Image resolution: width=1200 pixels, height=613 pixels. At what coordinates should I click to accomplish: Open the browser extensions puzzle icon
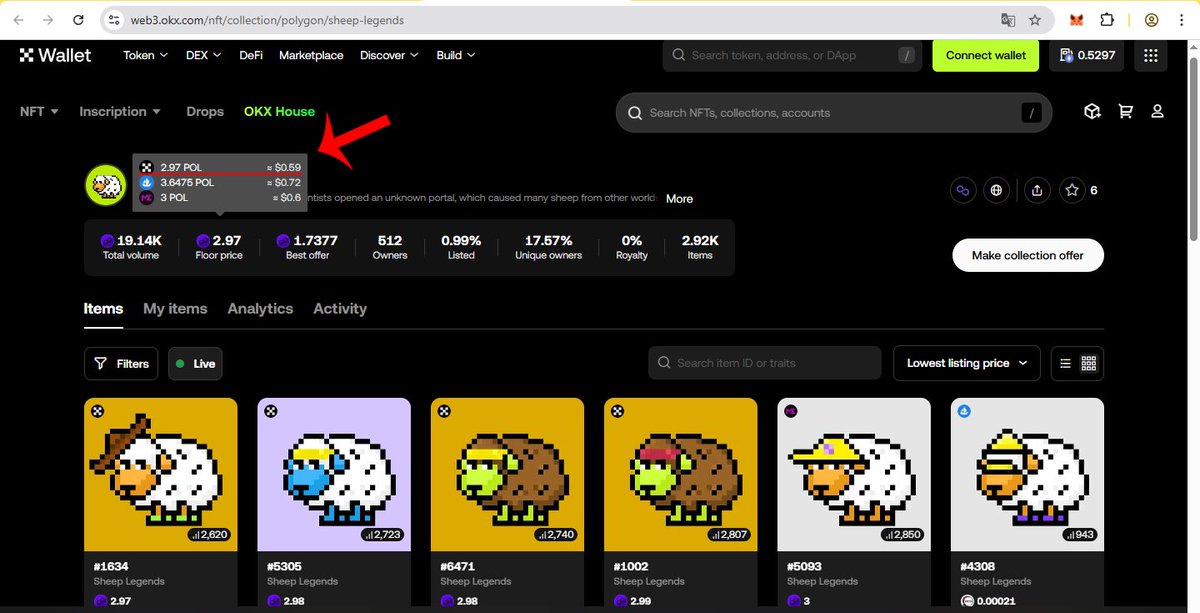pyautogui.click(x=1107, y=19)
